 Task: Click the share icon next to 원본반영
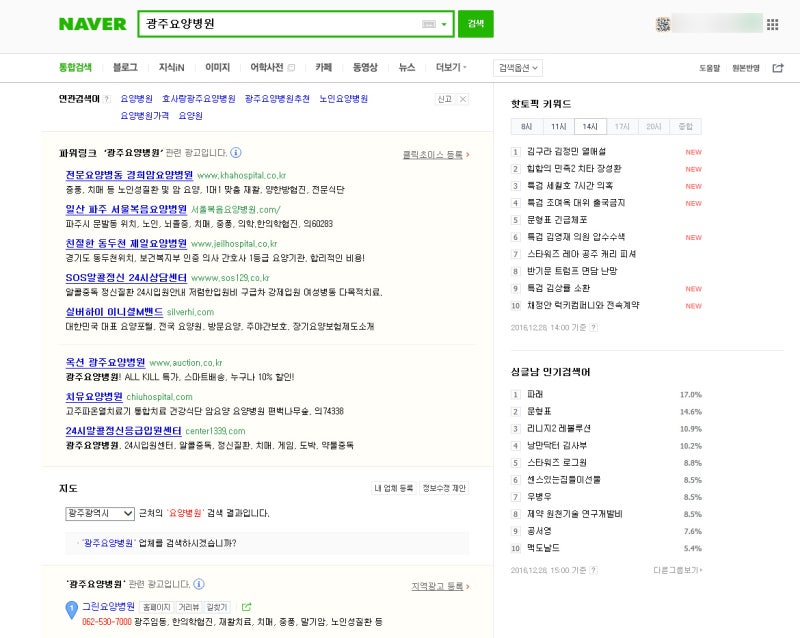[778, 68]
